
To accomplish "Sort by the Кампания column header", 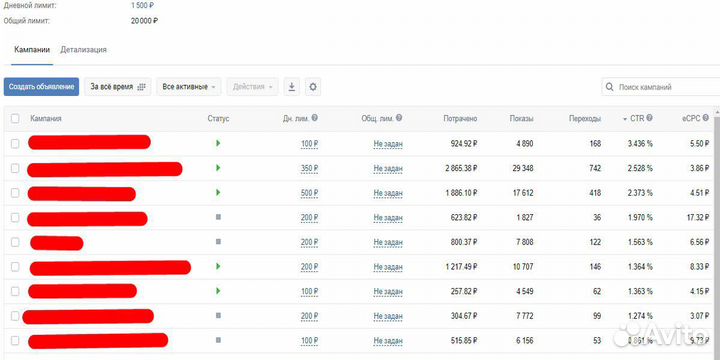I will [46, 118].
